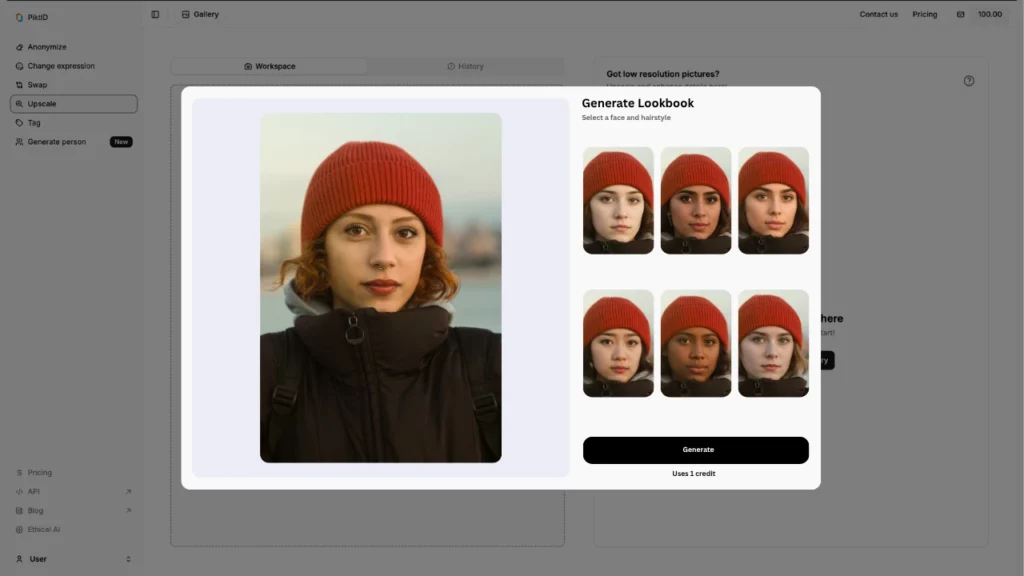Click the PiktID logo
The image size is (1024, 576).
[x=30, y=16]
